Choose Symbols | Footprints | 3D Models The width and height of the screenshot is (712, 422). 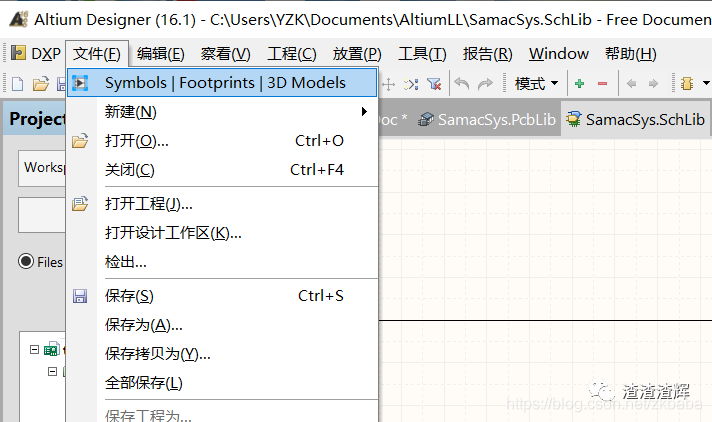[x=224, y=83]
